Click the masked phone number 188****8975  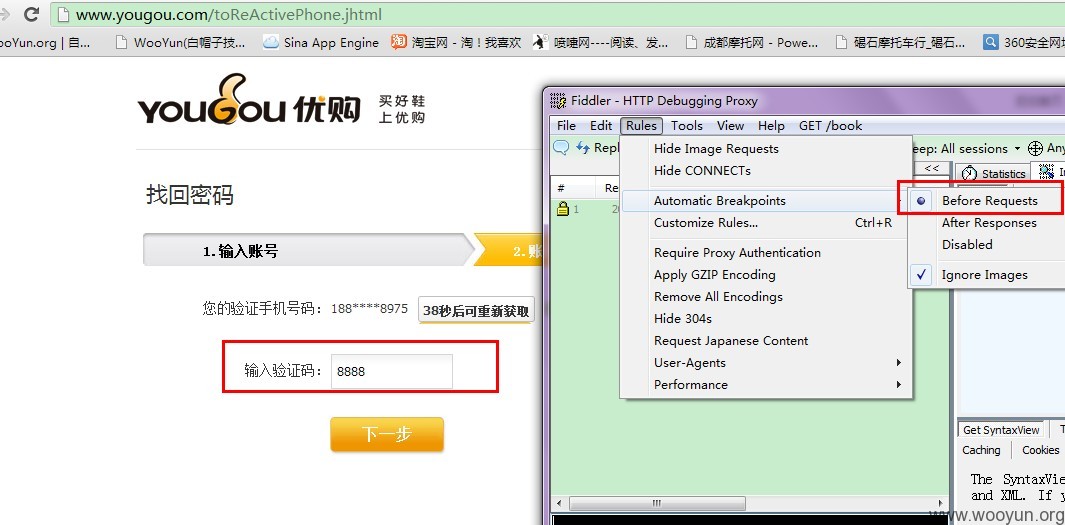coord(369,309)
